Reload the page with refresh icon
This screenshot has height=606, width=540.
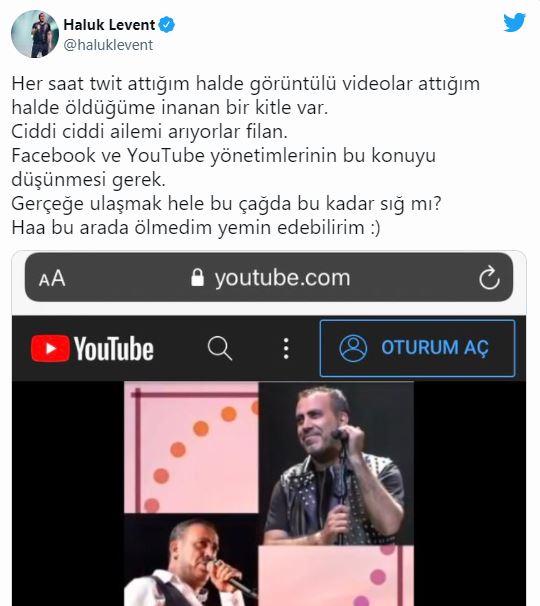[489, 277]
